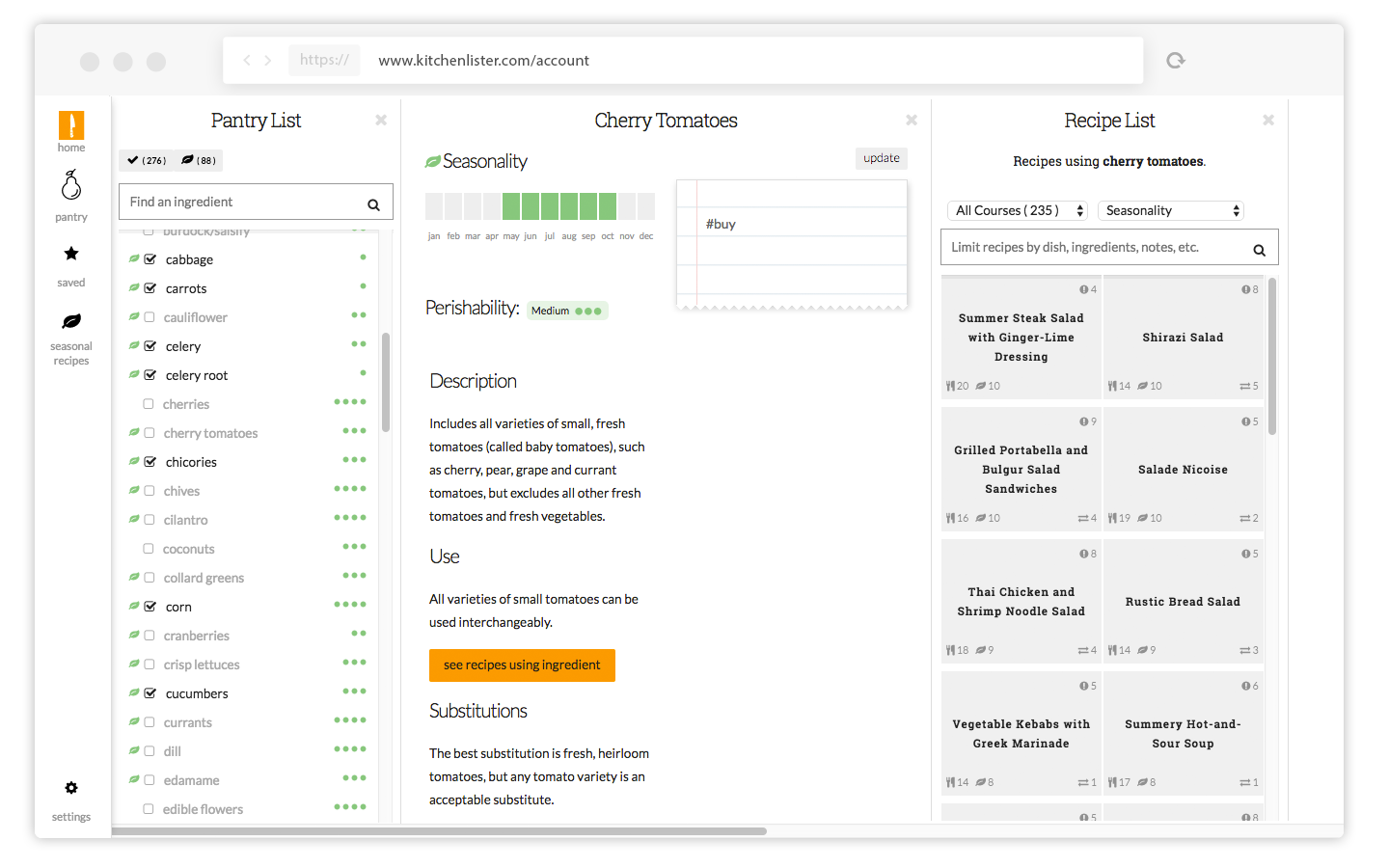The width and height of the screenshot is (1389, 868).
Task: Click see recipes using ingredient button
Action: tap(522, 665)
